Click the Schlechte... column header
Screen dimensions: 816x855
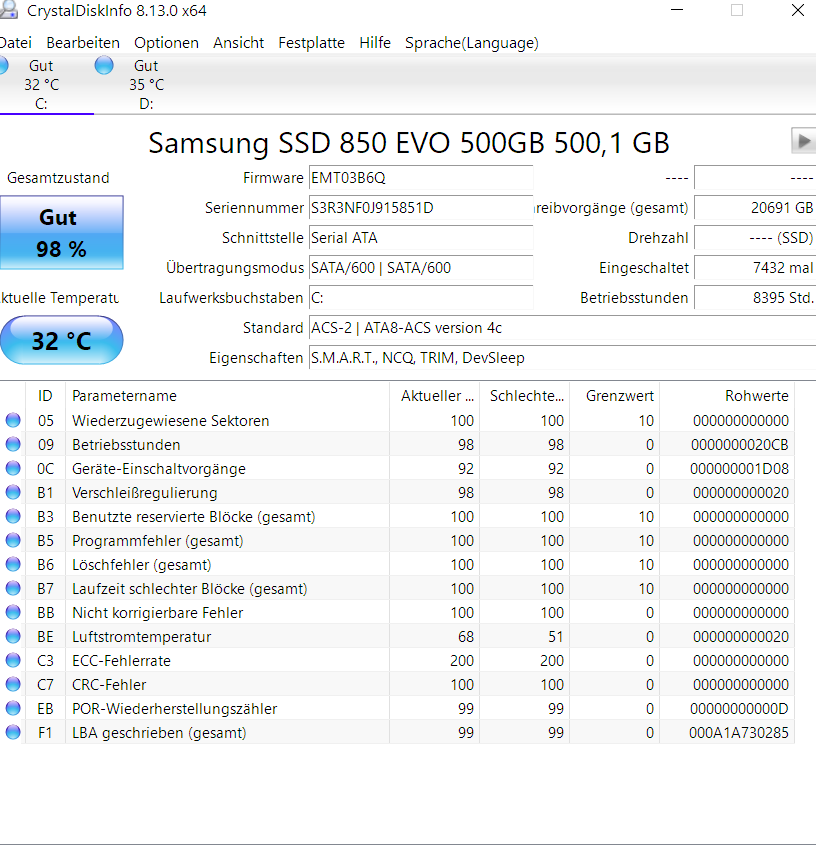(x=525, y=396)
